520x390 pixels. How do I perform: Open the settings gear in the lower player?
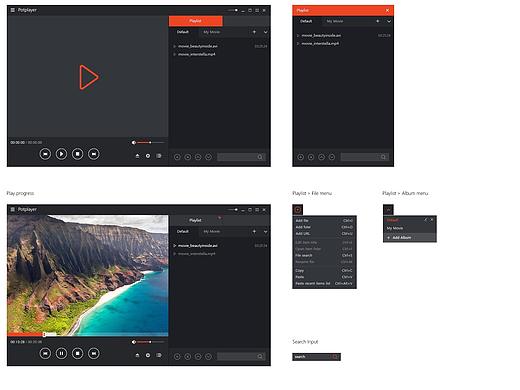pos(148,355)
